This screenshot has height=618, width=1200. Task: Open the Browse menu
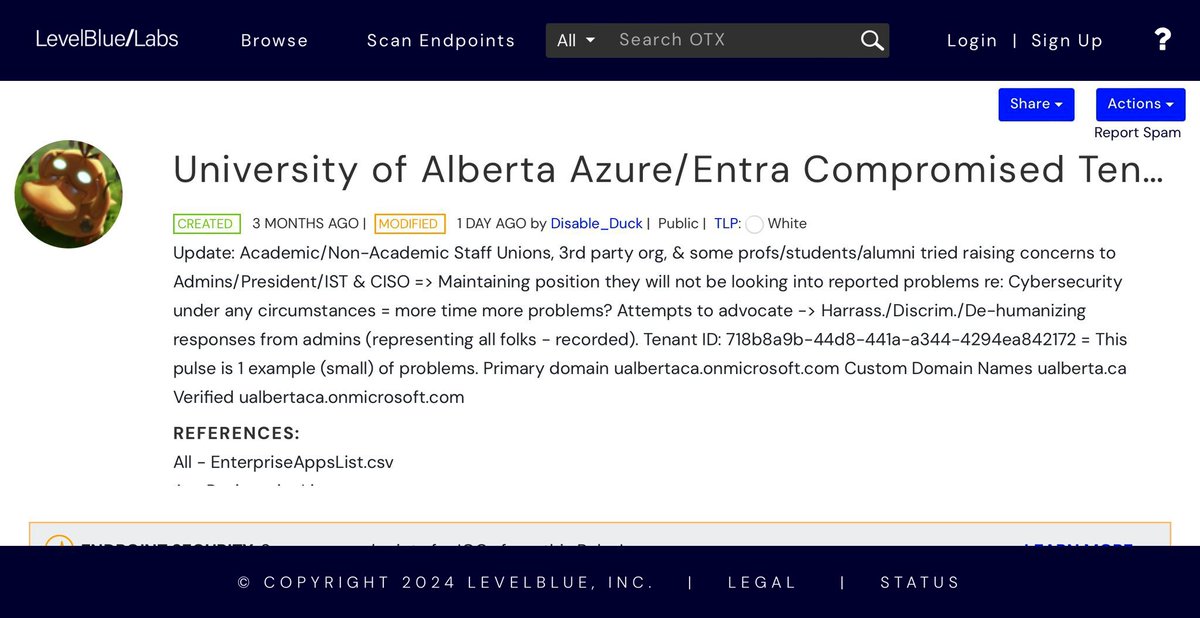click(x=274, y=40)
